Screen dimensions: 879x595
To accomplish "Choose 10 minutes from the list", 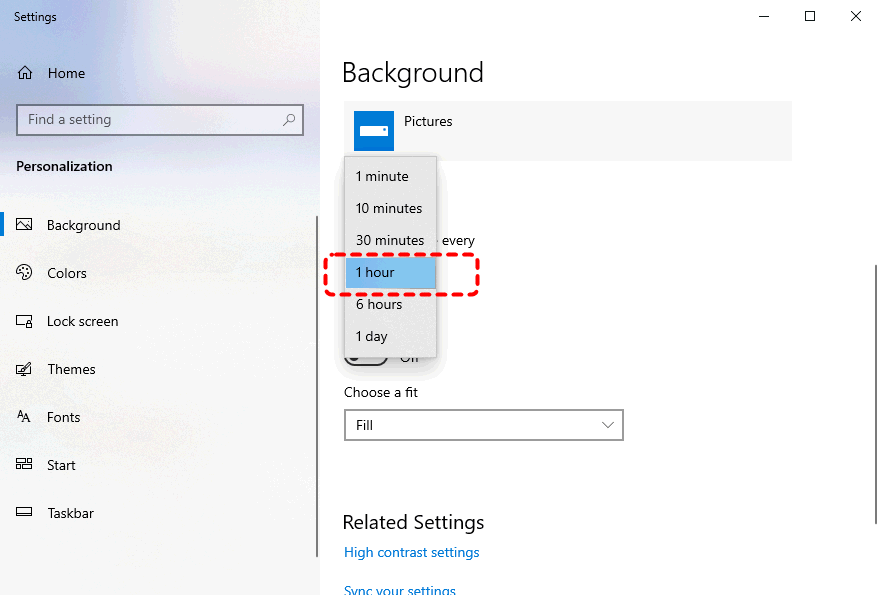I will 390,209.
